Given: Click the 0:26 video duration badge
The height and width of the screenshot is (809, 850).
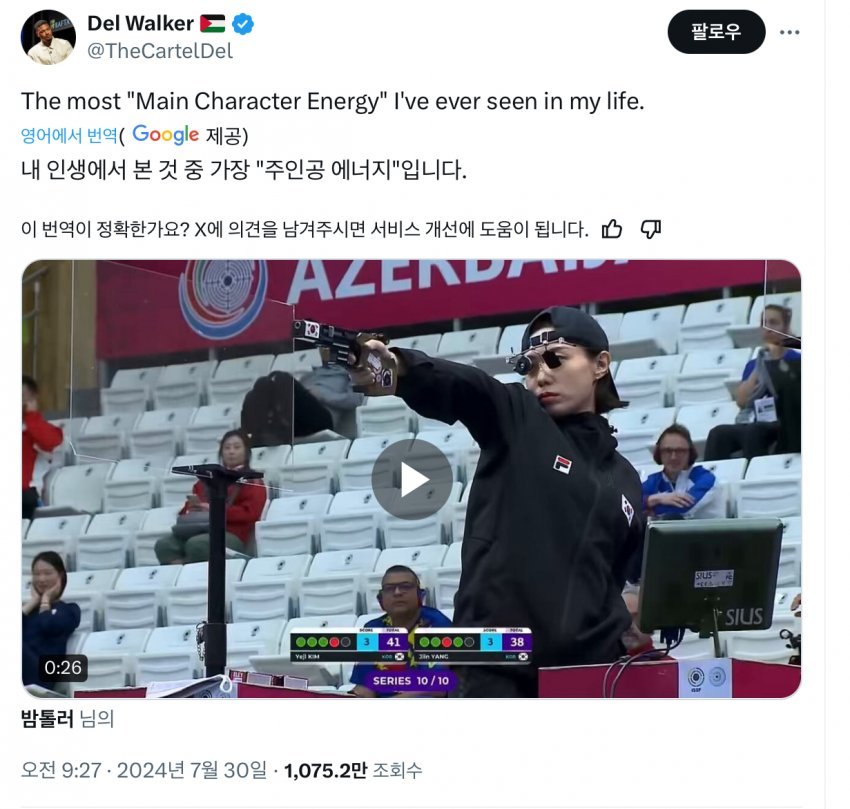Looking at the screenshot, I should [63, 667].
